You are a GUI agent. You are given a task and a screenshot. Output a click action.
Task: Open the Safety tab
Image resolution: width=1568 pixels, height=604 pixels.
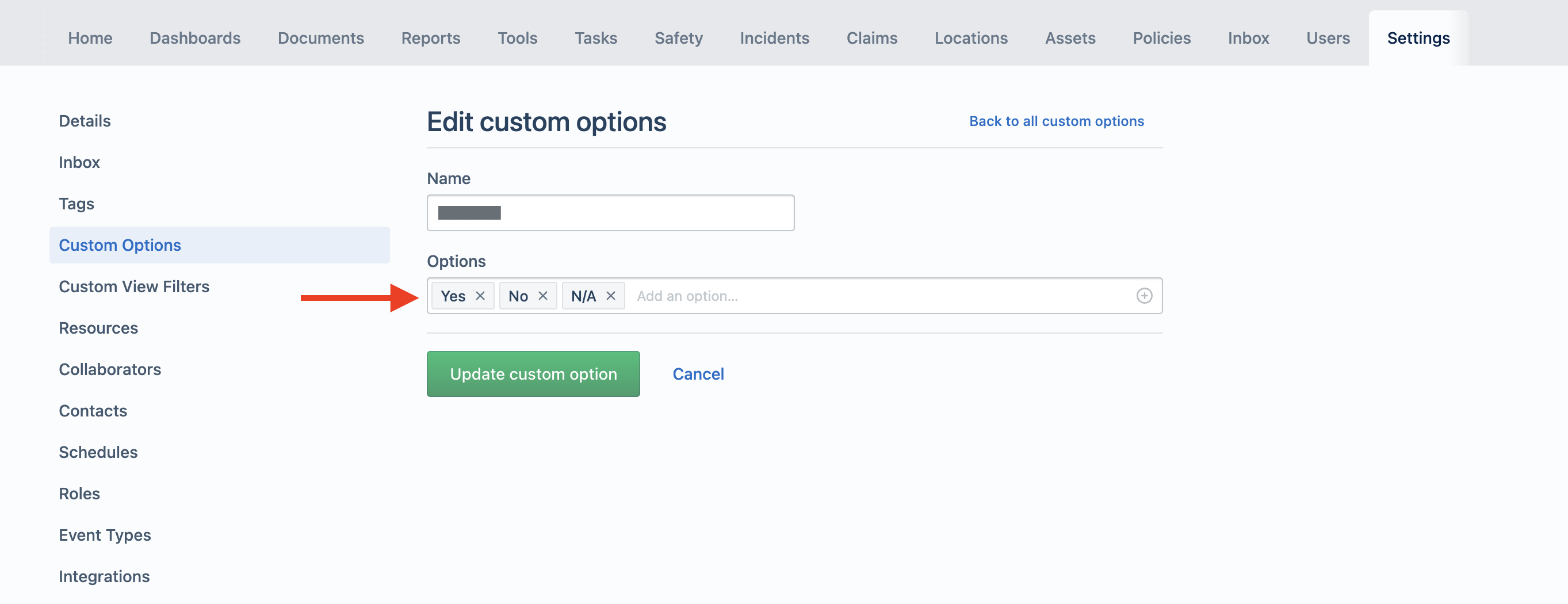pos(678,38)
